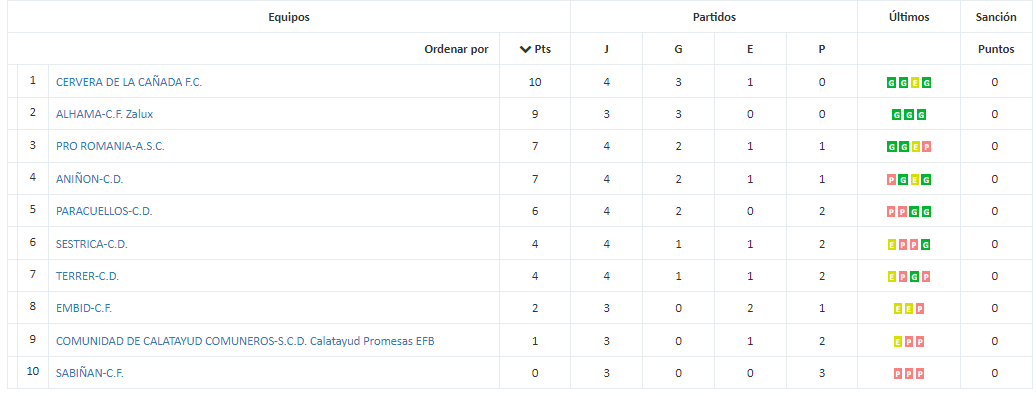
Task: Click yellow E result badge of Cervera
Action: 915,83
